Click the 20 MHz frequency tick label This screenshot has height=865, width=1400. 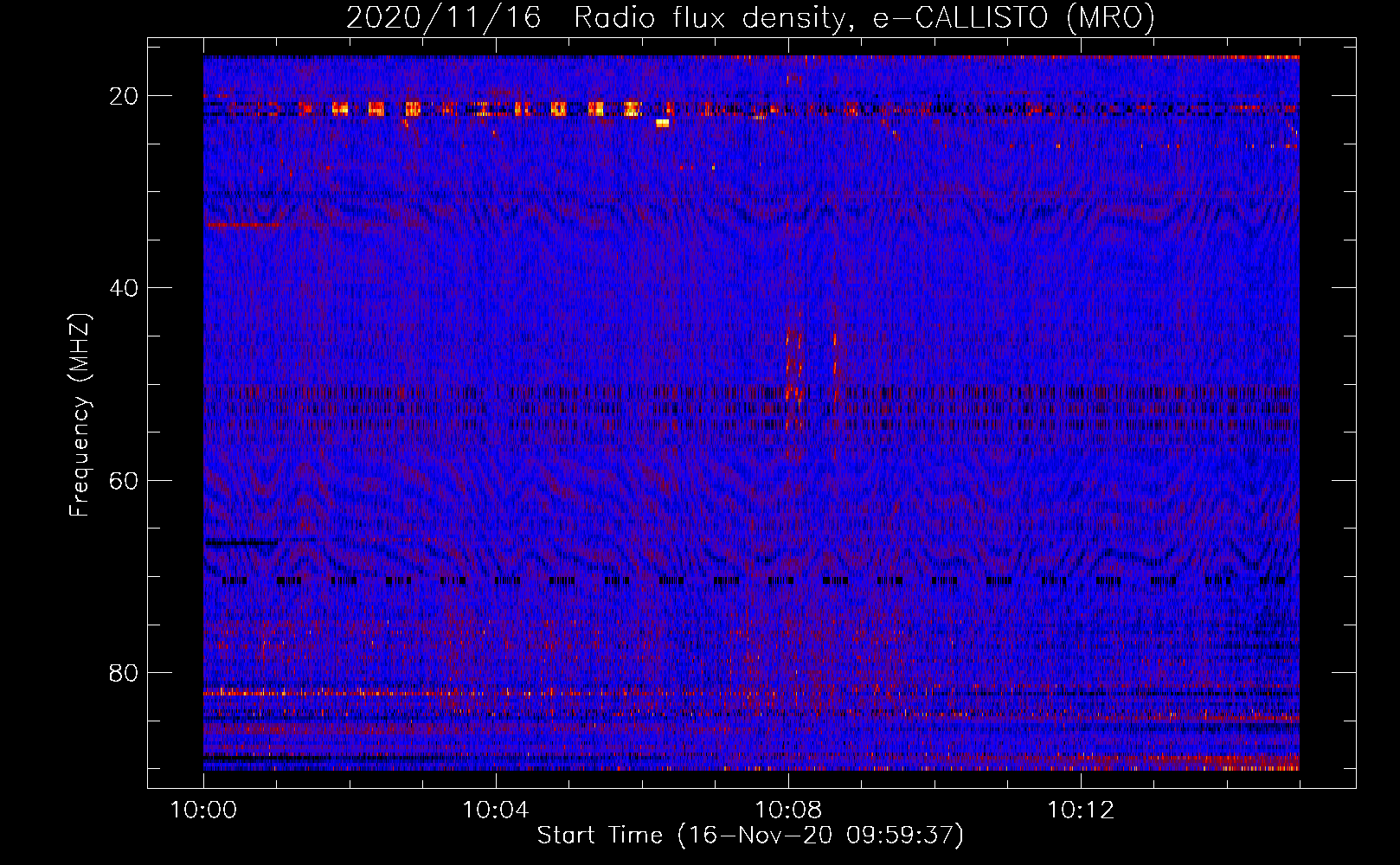(125, 96)
